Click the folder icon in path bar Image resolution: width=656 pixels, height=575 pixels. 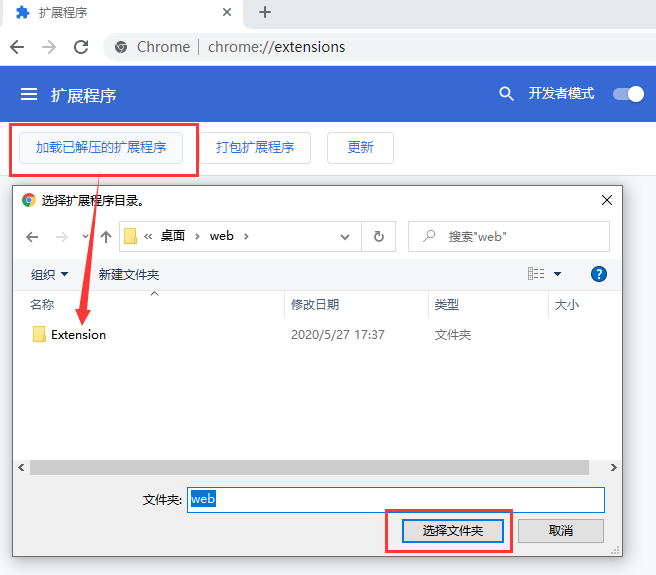pyautogui.click(x=130, y=236)
